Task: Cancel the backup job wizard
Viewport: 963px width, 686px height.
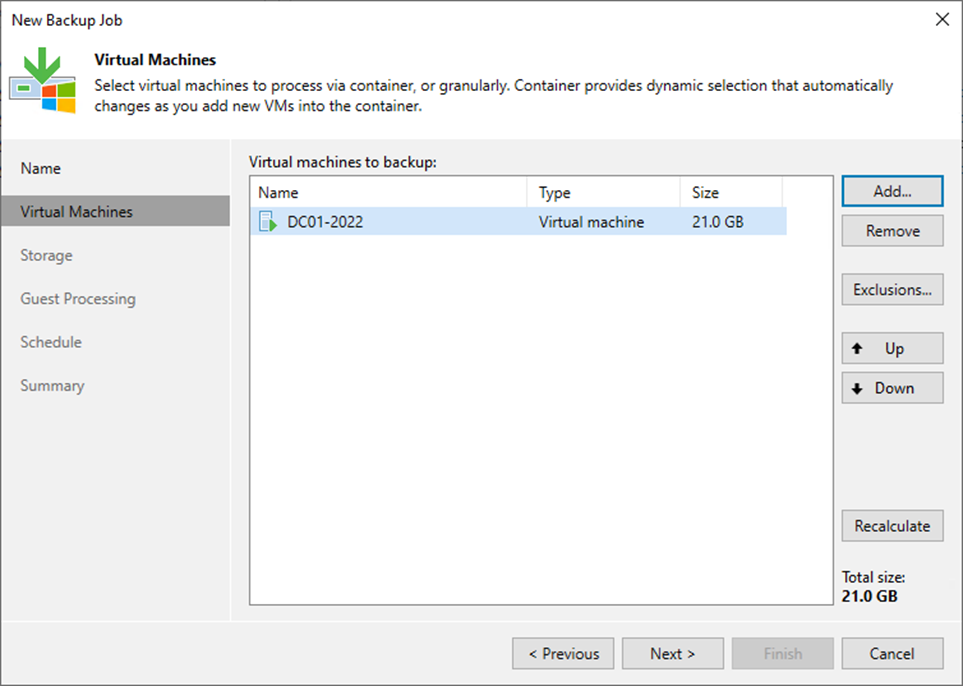Action: 892,653
